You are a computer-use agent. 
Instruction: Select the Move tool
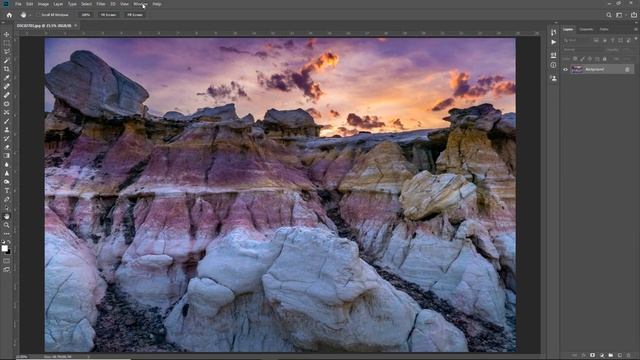[7, 34]
